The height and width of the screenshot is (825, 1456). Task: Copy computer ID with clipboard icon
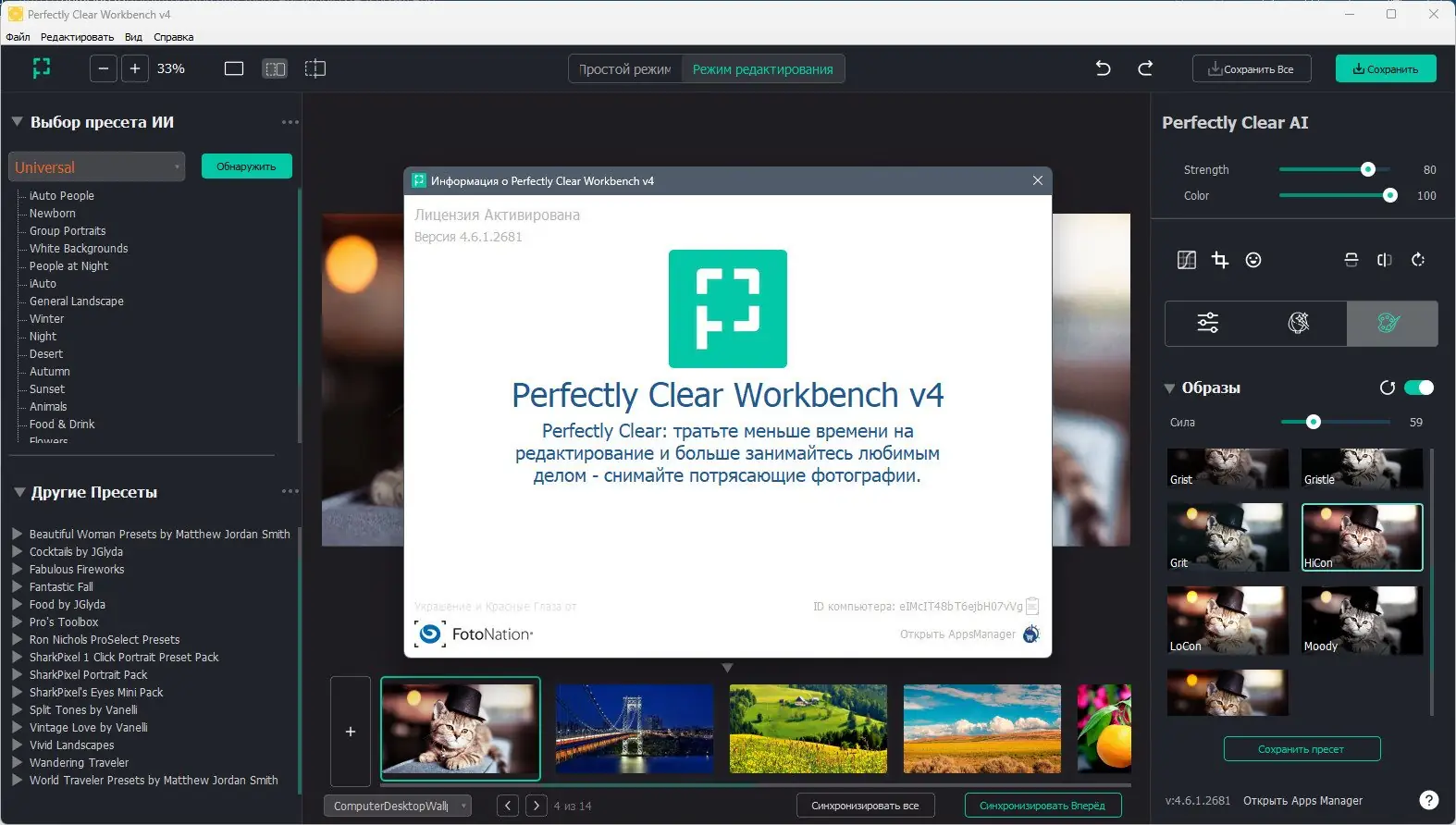tap(1032, 607)
